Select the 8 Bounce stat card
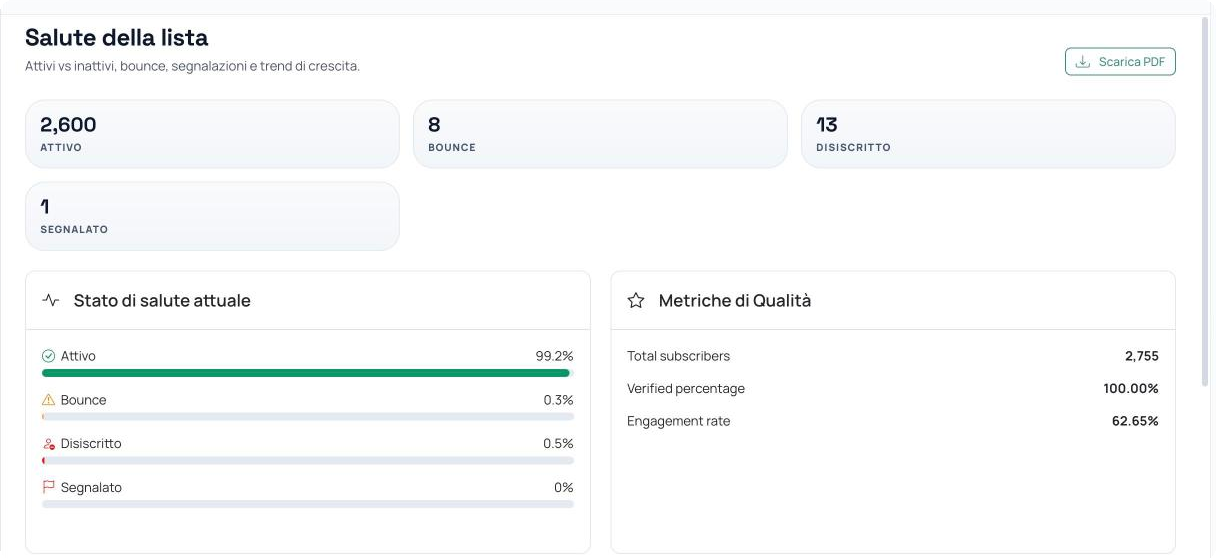 600,134
